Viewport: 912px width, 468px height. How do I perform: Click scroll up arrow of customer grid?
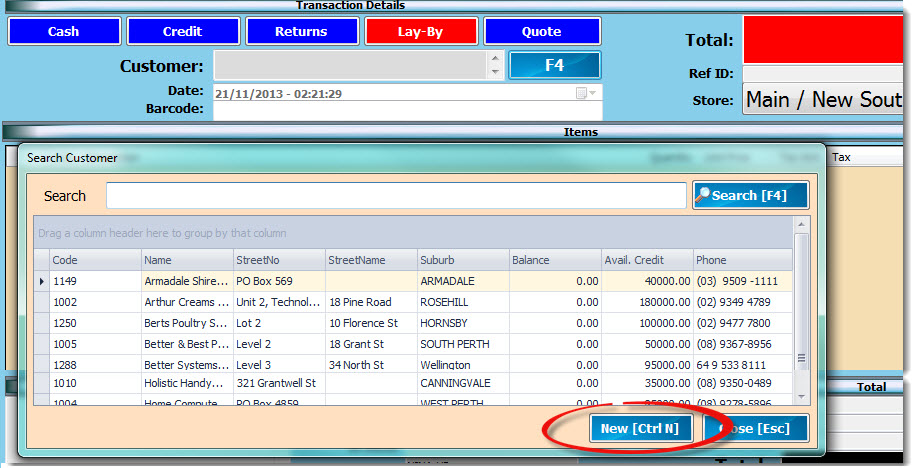click(x=801, y=224)
